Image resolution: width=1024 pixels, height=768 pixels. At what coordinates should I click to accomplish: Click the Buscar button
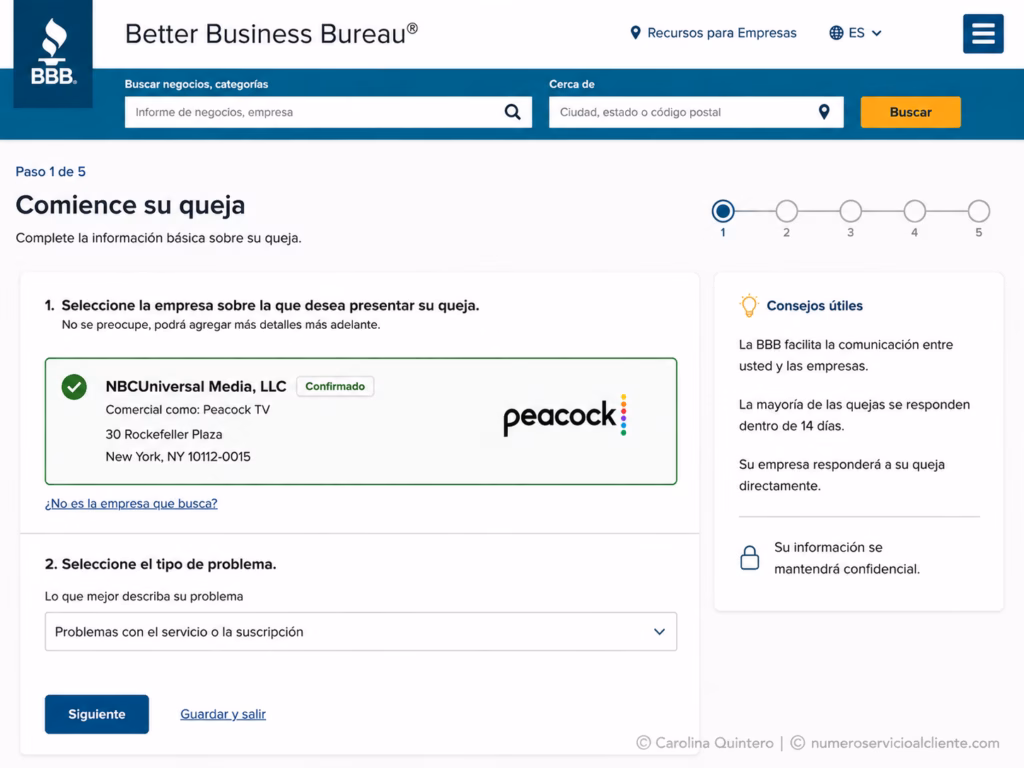click(x=910, y=112)
